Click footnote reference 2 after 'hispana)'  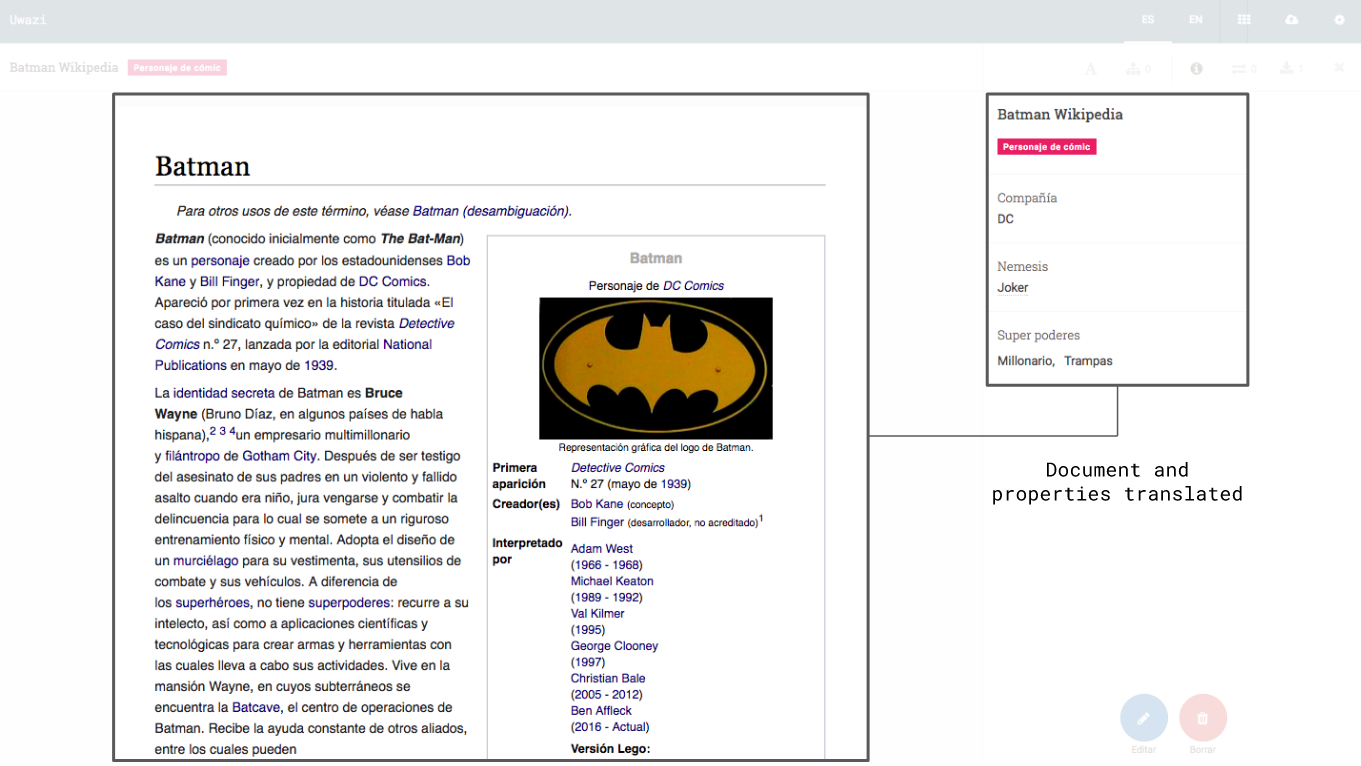pos(213,431)
